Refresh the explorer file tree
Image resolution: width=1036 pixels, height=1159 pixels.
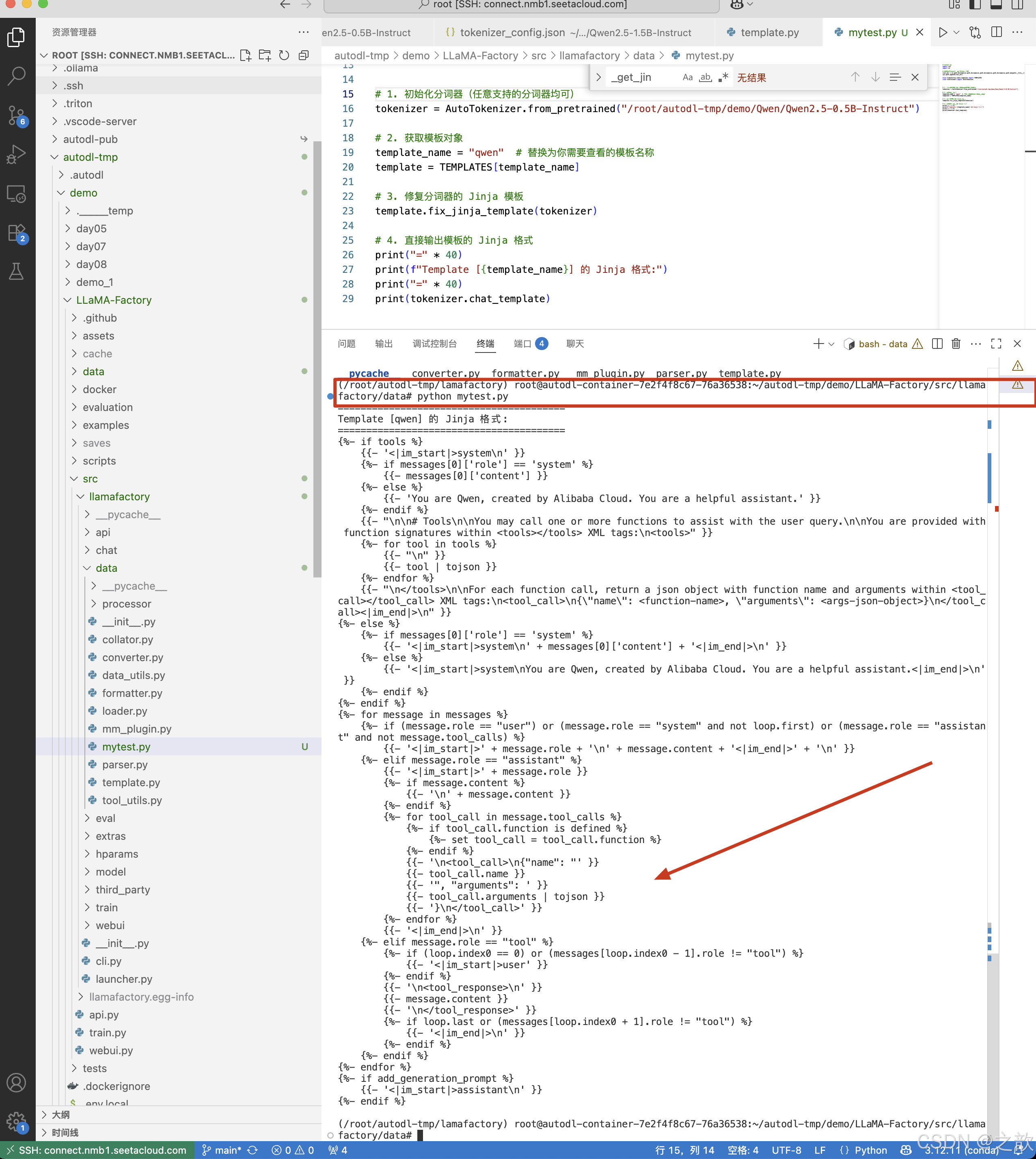[284, 55]
